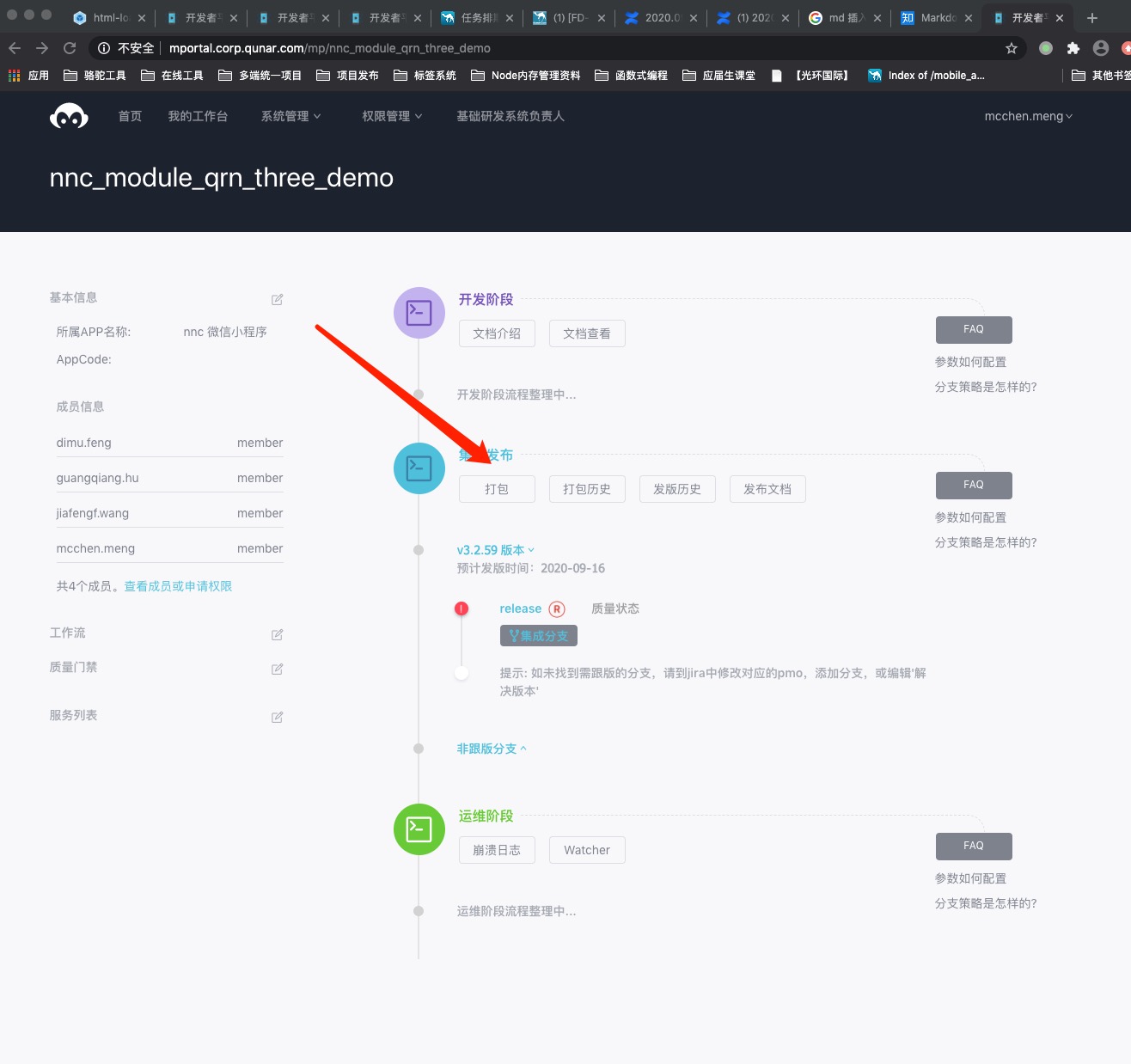Viewport: 1131px width, 1064px height.
Task: Open the 工作流 edit icon
Action: pyautogui.click(x=278, y=634)
